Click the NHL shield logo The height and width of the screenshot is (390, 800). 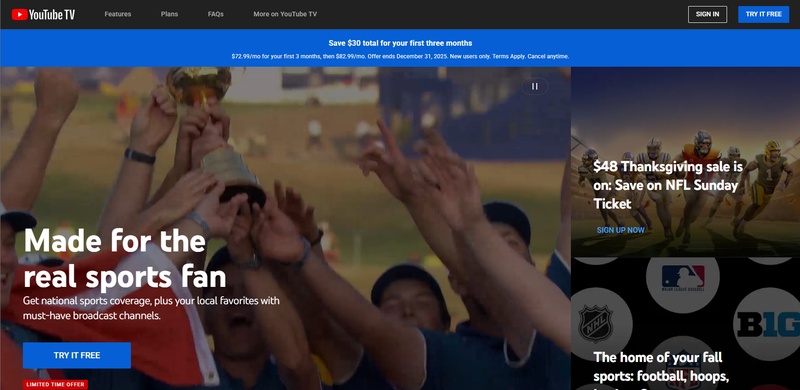pyautogui.click(x=595, y=324)
